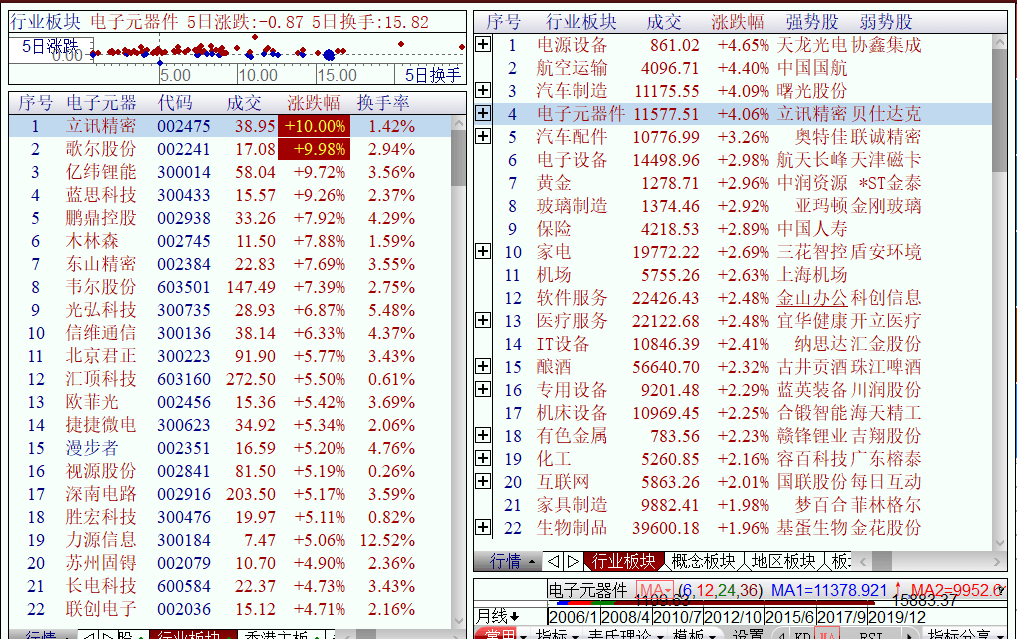This screenshot has height=639, width=1017.
Task: Select the 亿纬锂能 stock row
Action: point(230,172)
